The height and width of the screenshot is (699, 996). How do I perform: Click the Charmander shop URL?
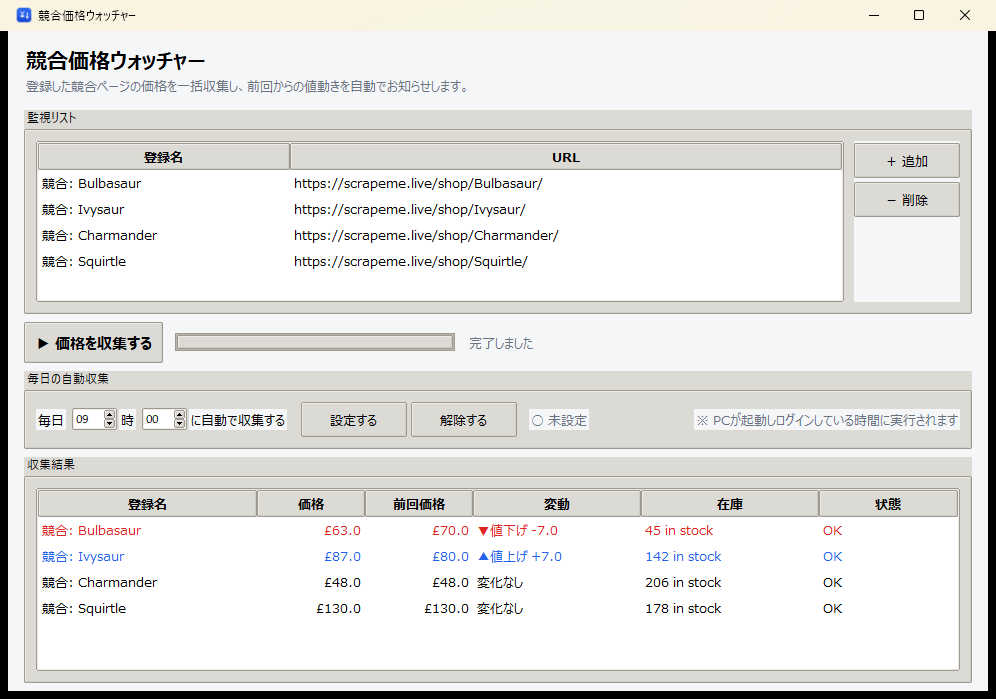pyautogui.click(x=426, y=236)
